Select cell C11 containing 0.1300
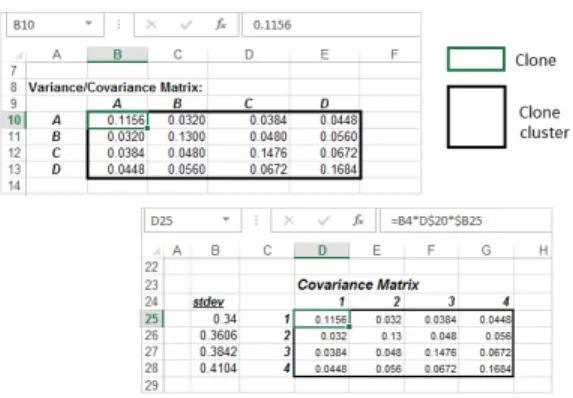573x398 pixels. [178, 136]
